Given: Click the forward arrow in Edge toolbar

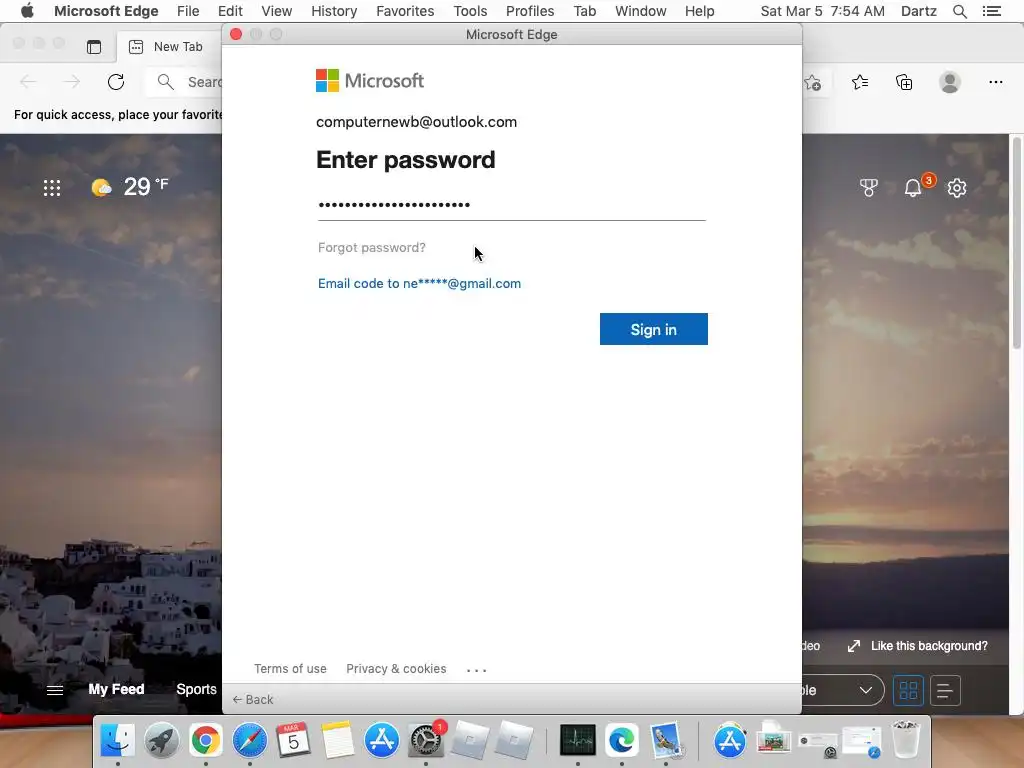Looking at the screenshot, I should 72,82.
